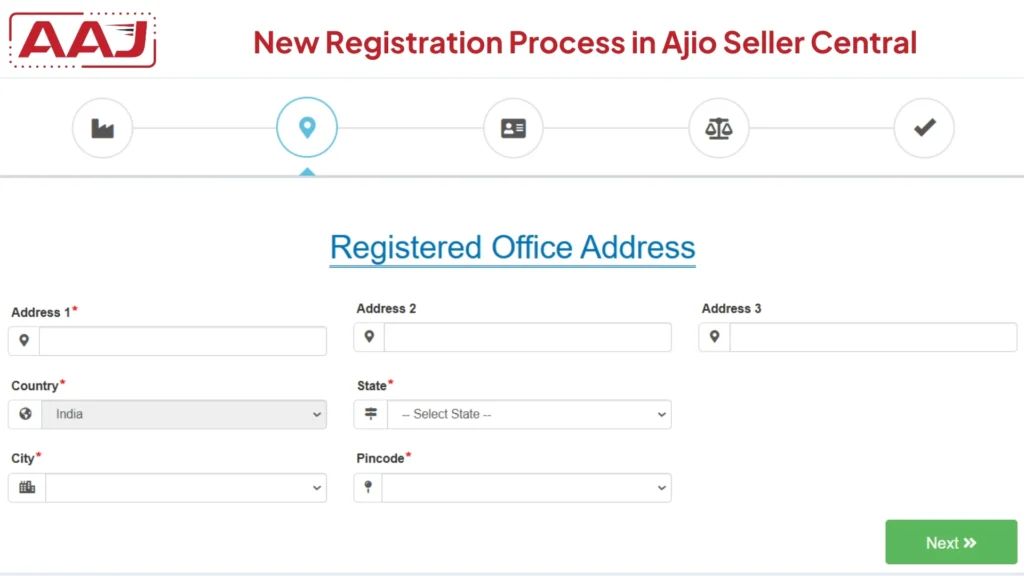Select the building icon beside the City field
The width and height of the screenshot is (1024, 576).
click(x=26, y=487)
